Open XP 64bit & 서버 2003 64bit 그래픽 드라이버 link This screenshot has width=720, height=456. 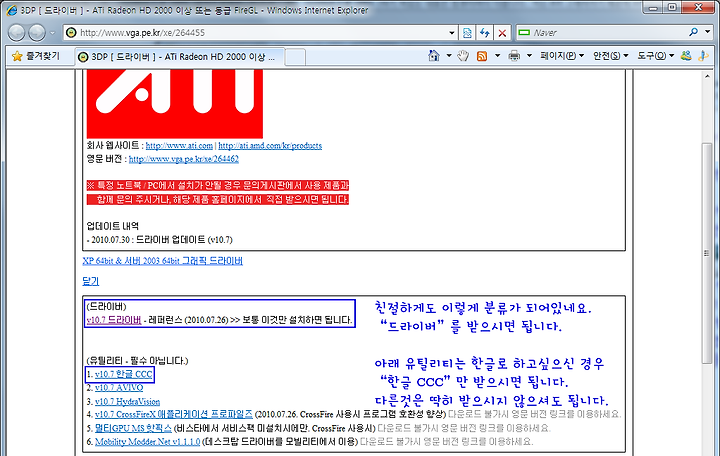[x=163, y=261]
